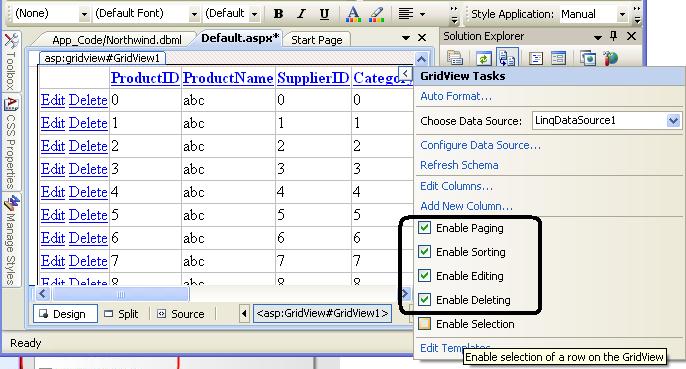Open the Toolbox side panel
686x369 pixels.
(x=11, y=61)
